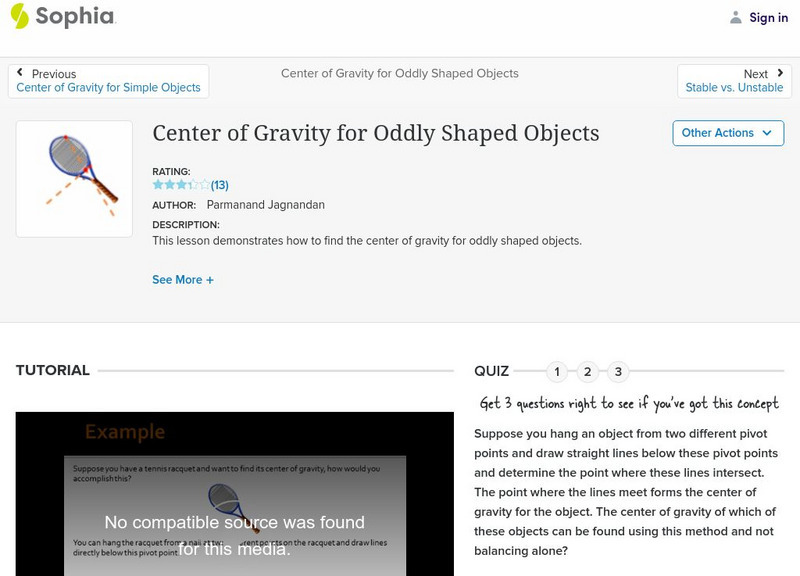Open the Other Actions dropdown
This screenshot has width=800, height=576.
[x=727, y=133]
